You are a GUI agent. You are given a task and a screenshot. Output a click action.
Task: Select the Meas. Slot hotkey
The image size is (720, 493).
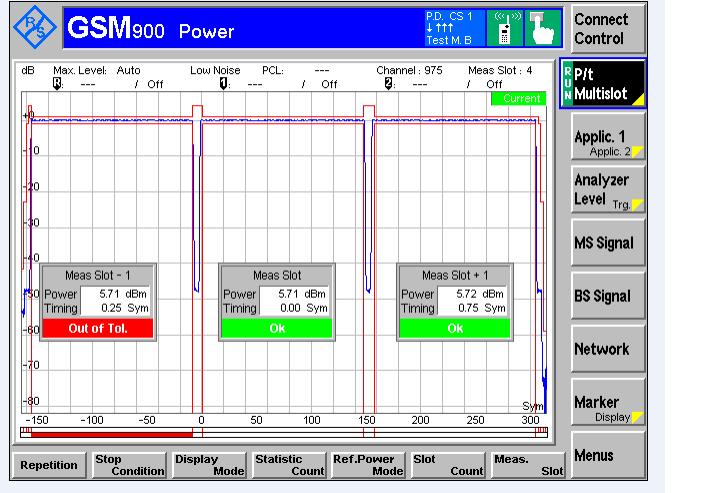click(x=528, y=465)
